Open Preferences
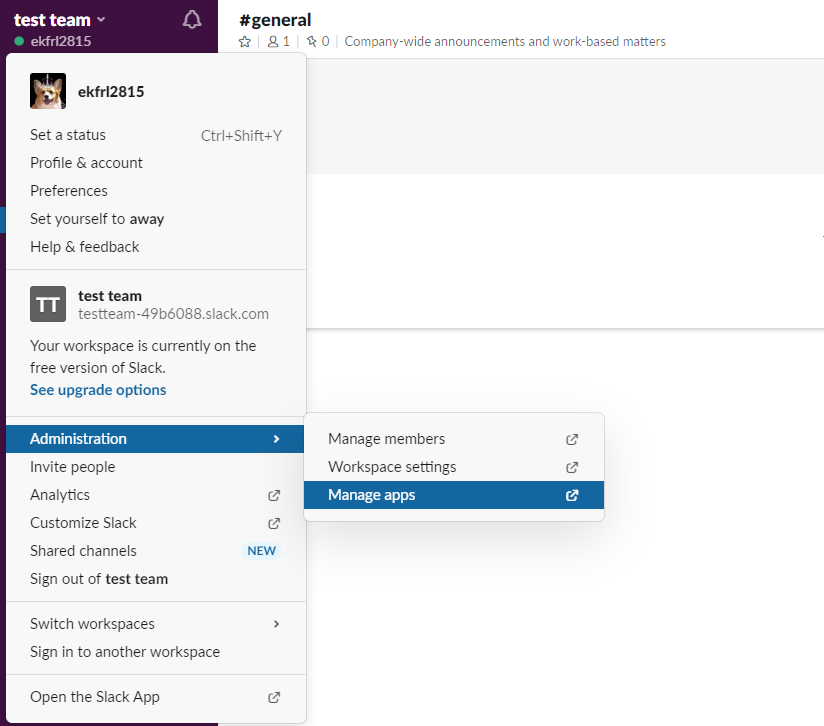 [156, 191]
